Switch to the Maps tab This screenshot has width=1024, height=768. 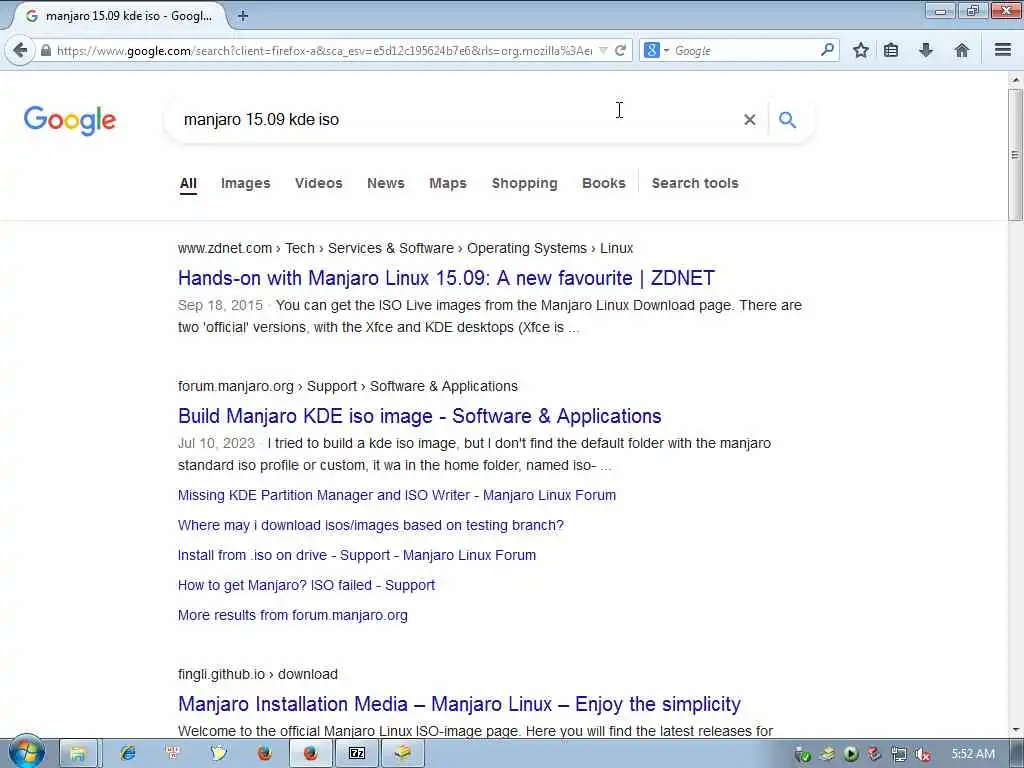click(448, 184)
